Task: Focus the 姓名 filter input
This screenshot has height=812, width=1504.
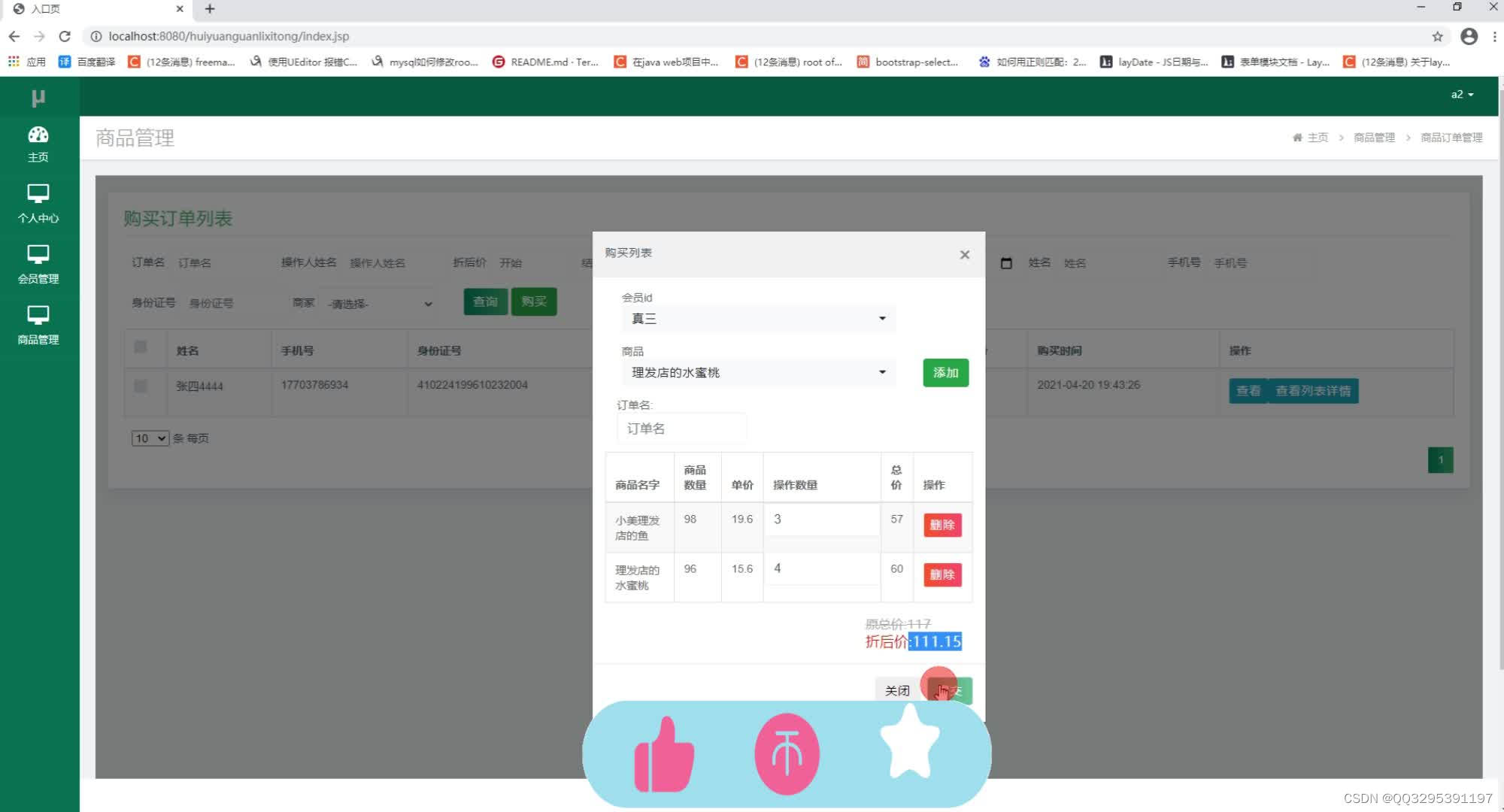Action: (1105, 263)
